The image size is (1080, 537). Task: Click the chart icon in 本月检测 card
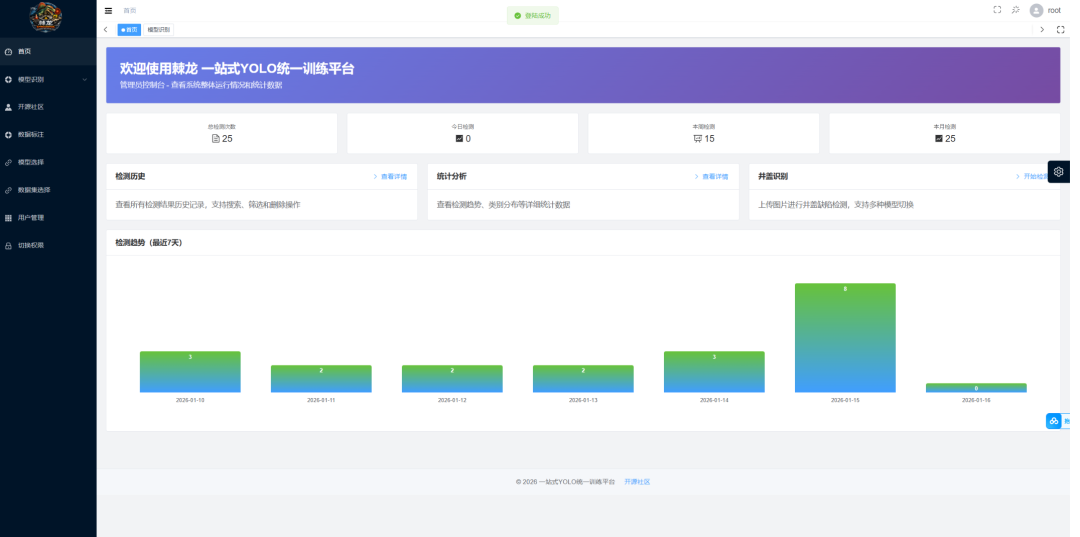(938, 138)
